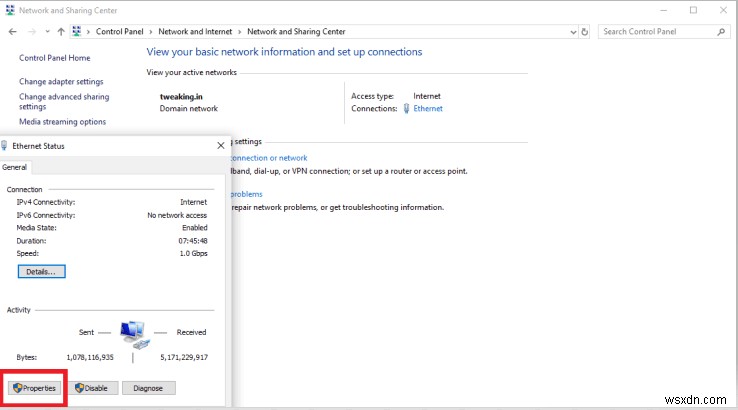Click the Details button
This screenshot has width=738, height=410.
click(41, 271)
